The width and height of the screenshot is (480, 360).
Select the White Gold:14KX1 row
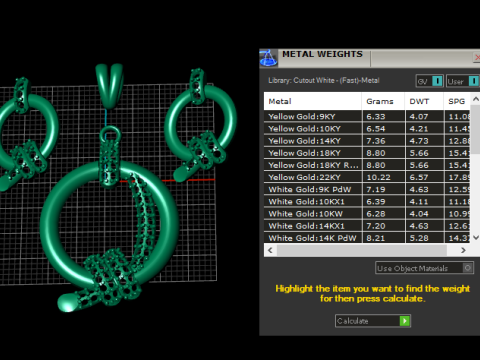[367, 226]
